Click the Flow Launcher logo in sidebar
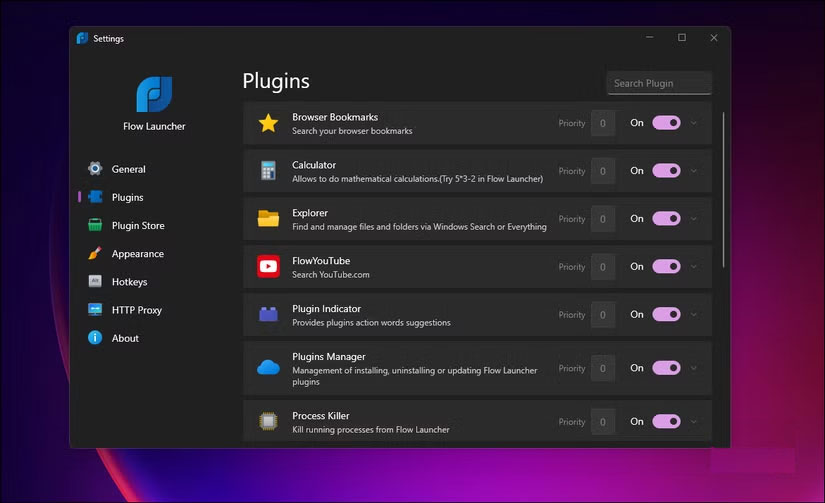 pos(154,94)
